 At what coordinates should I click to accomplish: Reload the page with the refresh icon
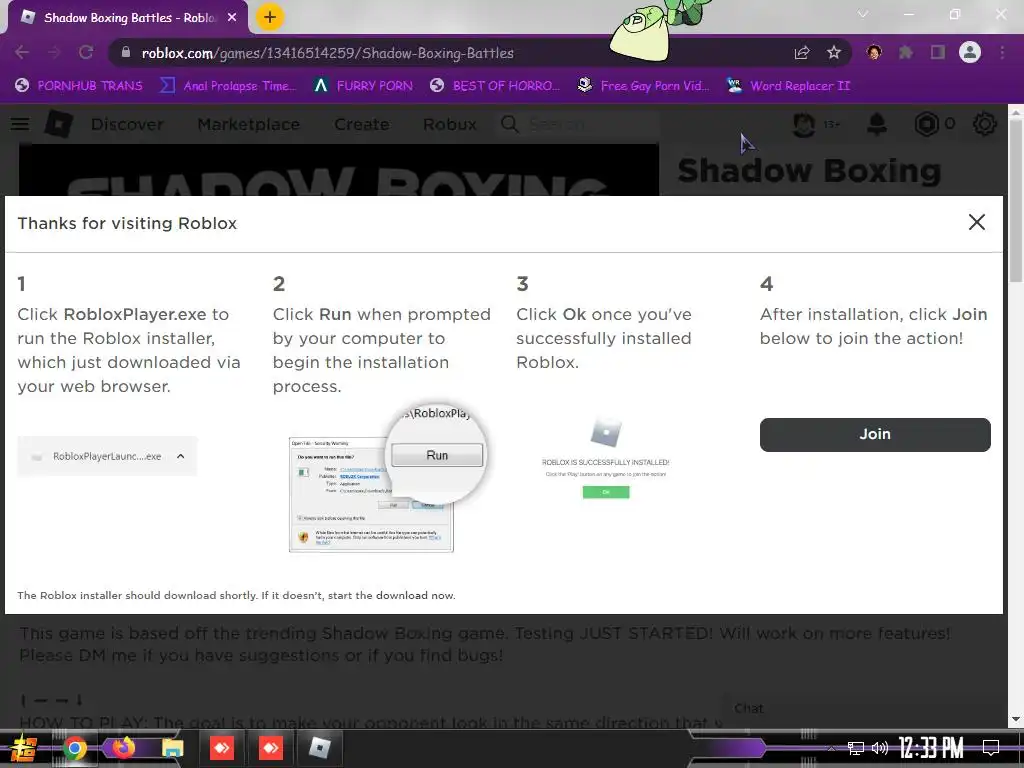pyautogui.click(x=86, y=52)
